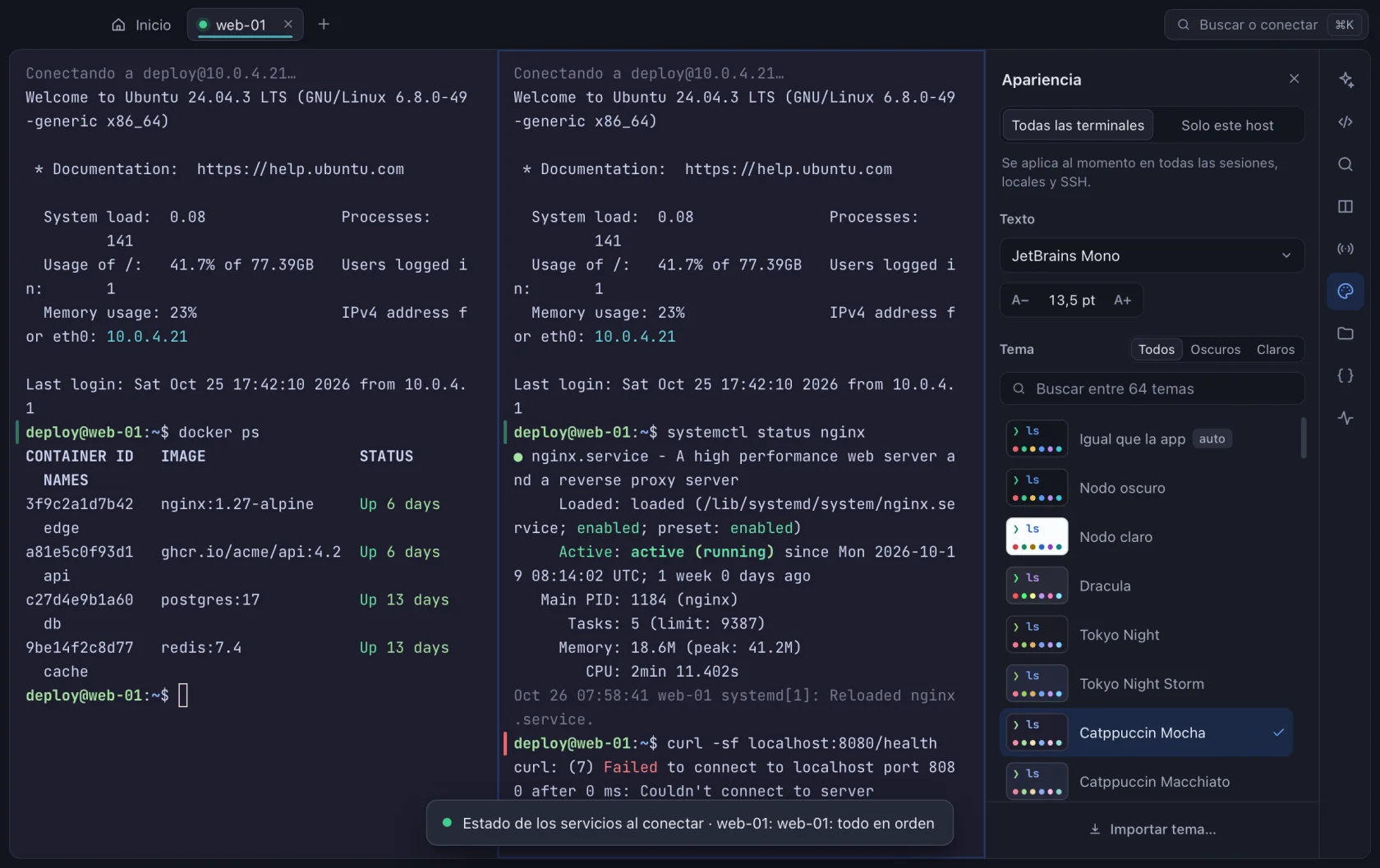This screenshot has height=868, width=1380.
Task: Apply the Catppuccin Macchiato theme
Action: pos(1147,781)
